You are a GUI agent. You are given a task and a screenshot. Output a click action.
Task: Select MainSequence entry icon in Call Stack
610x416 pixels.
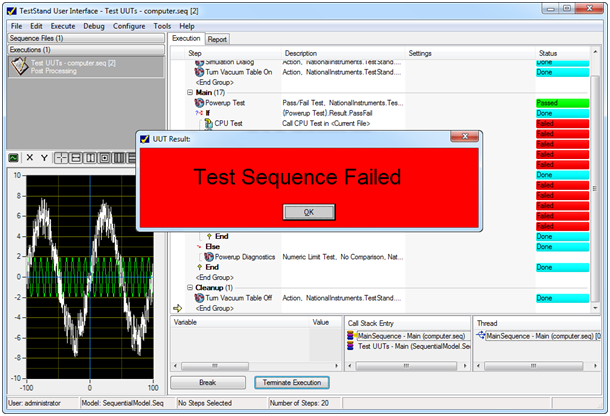[351, 336]
